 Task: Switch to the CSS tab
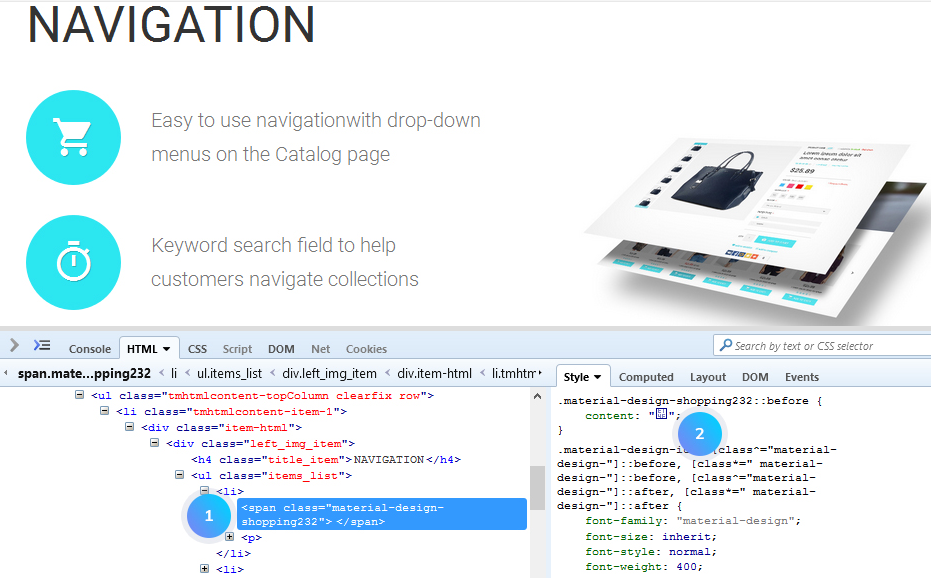(x=197, y=349)
